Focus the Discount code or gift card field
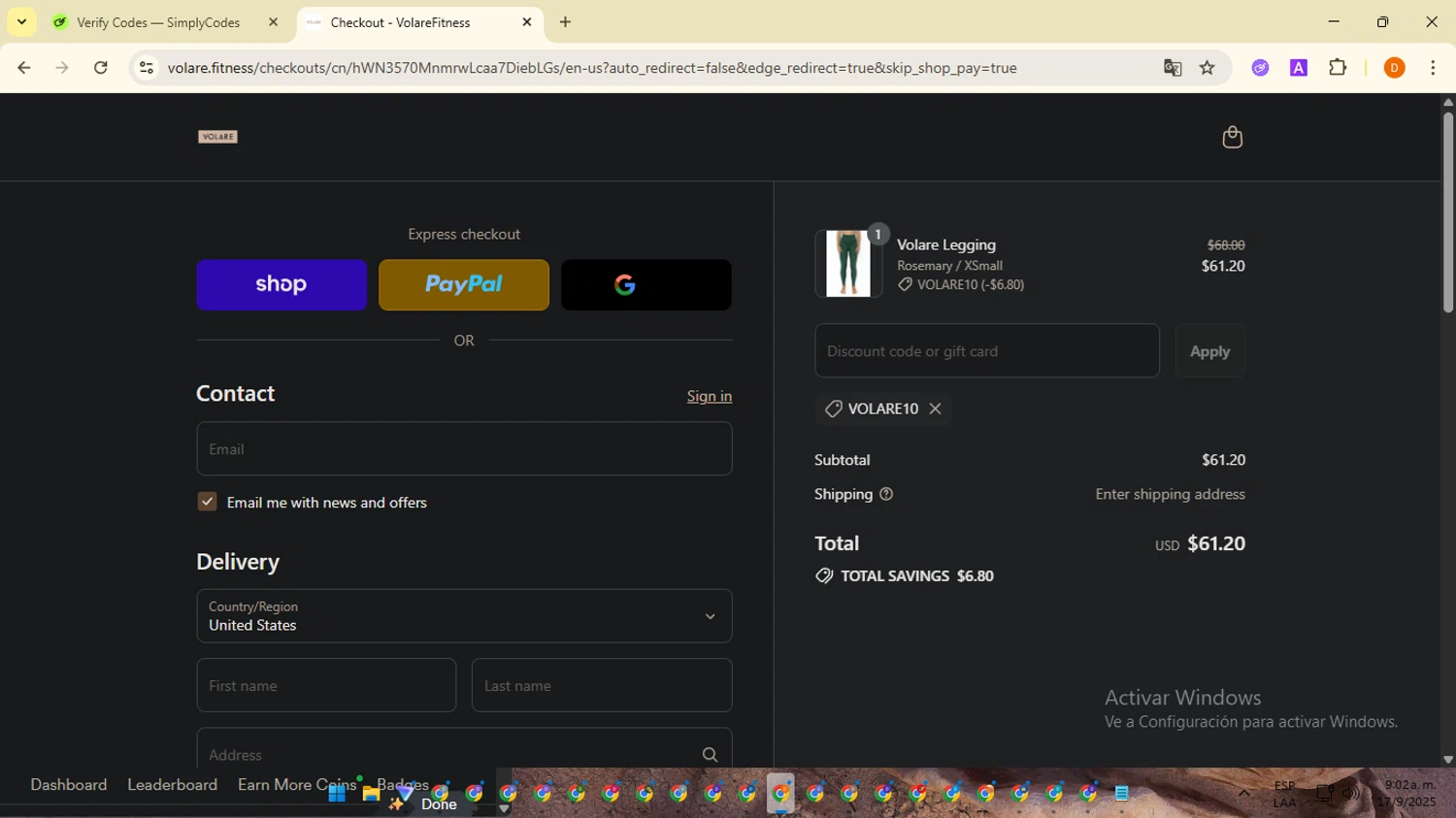 coord(987,351)
